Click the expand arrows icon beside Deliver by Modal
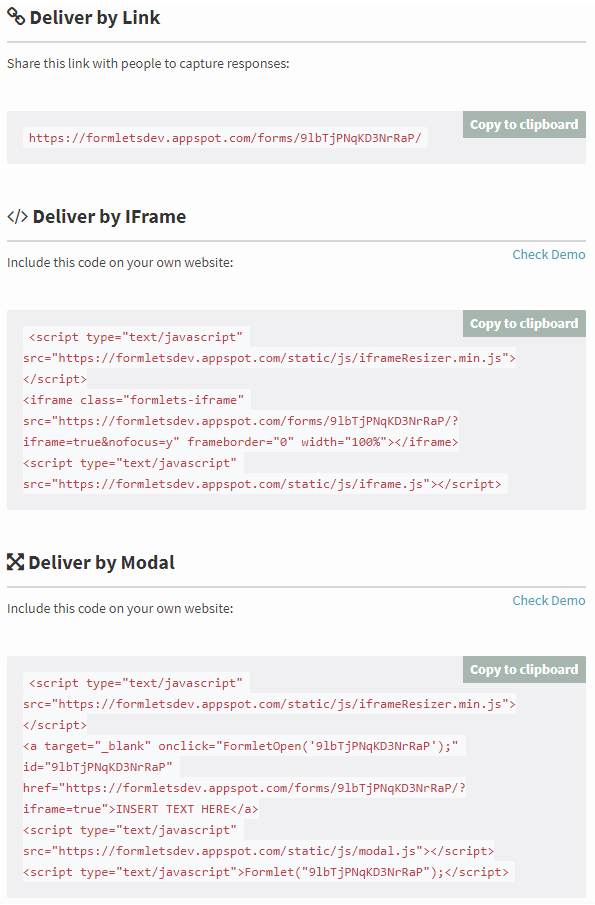595x905 pixels. pos(16,562)
